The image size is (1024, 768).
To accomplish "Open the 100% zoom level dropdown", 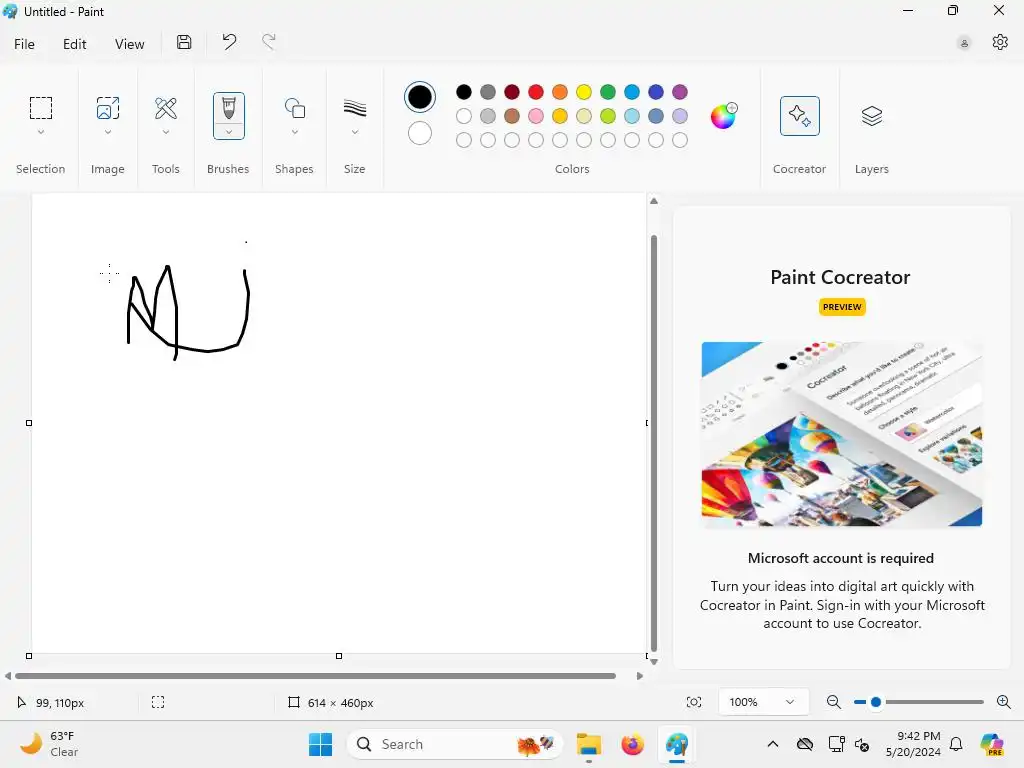I will pos(763,702).
